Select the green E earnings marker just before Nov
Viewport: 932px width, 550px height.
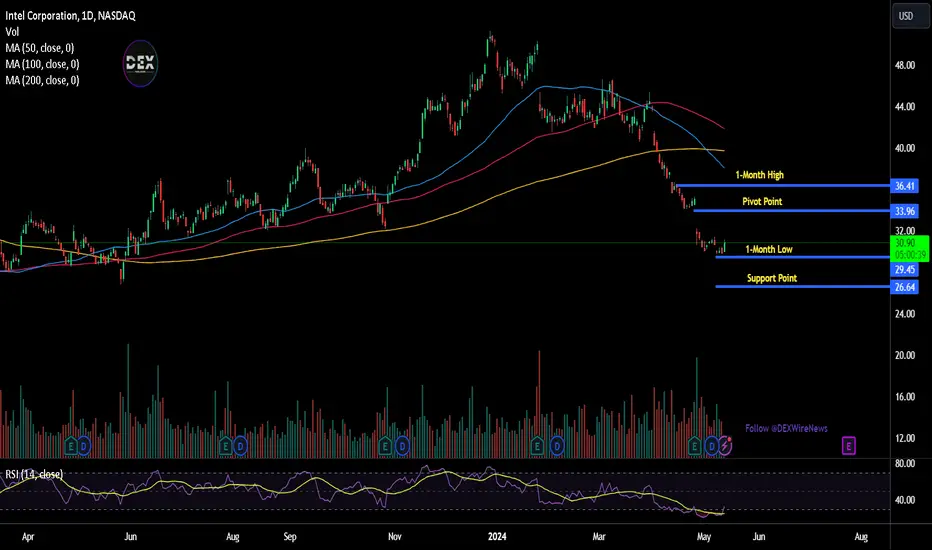[x=385, y=445]
